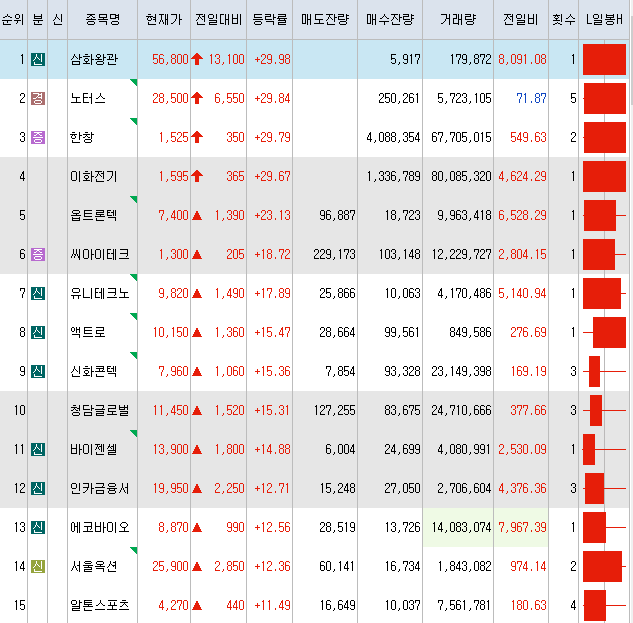Click the 증 badge icon for 한창
633x623 pixels.
(38, 138)
